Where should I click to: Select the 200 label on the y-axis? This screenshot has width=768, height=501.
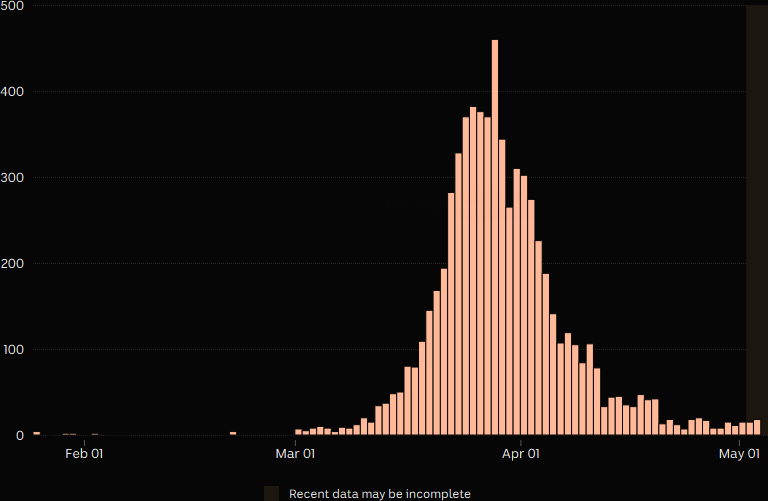tap(14, 264)
